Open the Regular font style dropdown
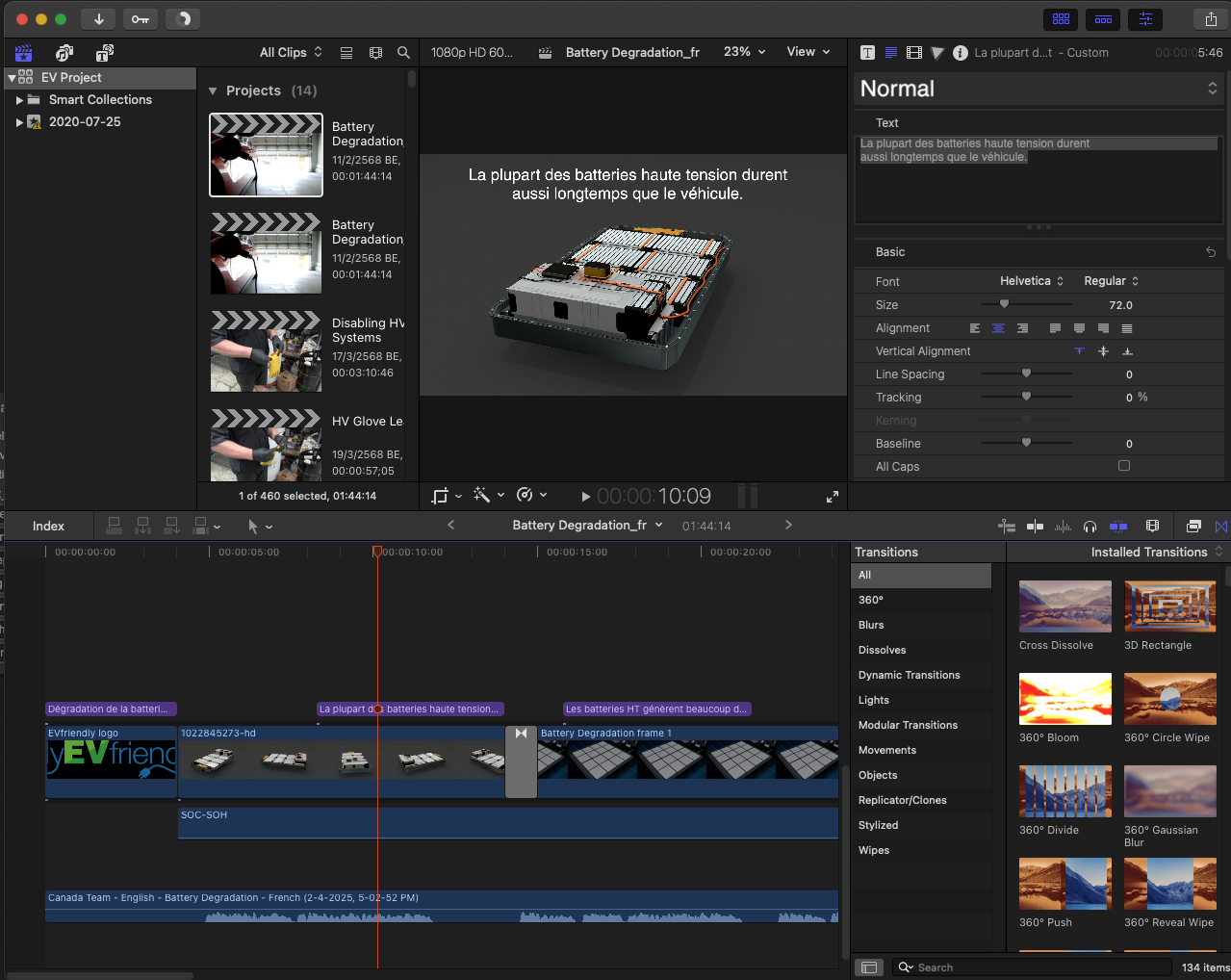Image resolution: width=1231 pixels, height=980 pixels. [x=1111, y=281]
